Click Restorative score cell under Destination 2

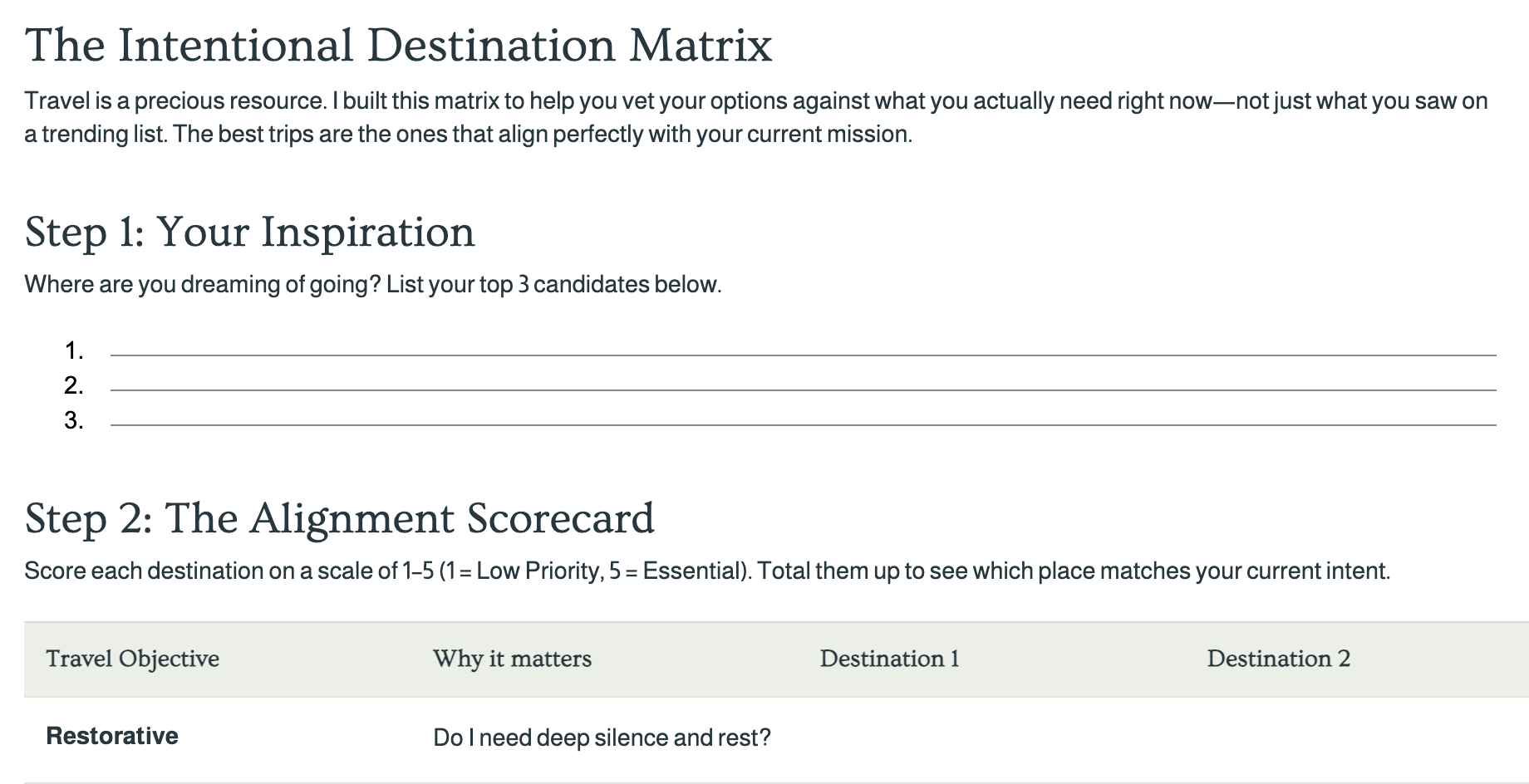(1358, 739)
